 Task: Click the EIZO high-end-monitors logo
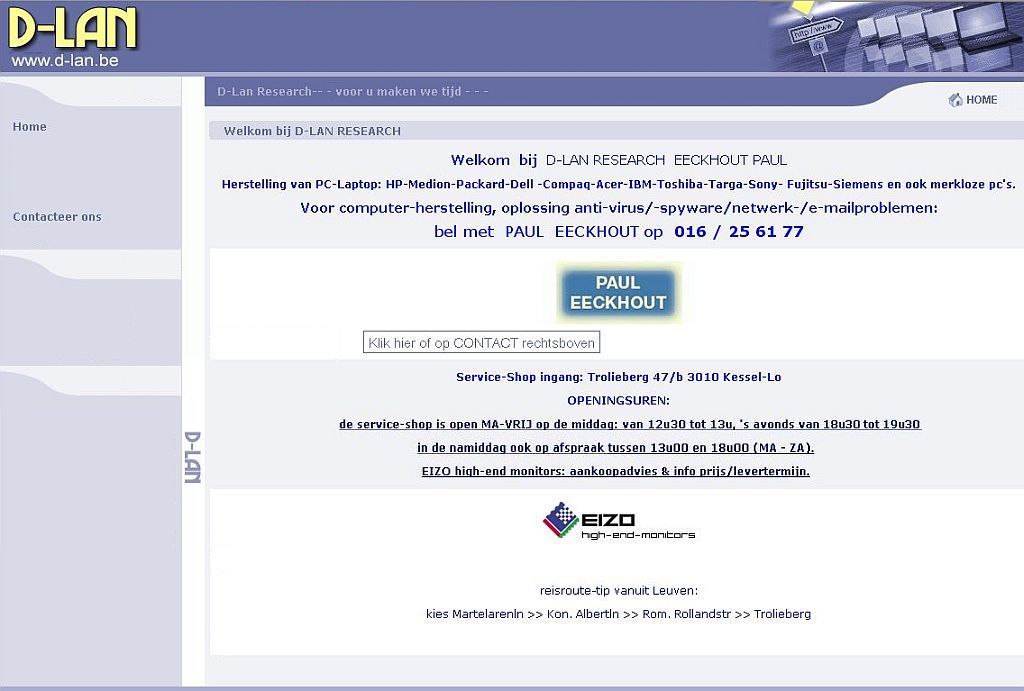[618, 521]
